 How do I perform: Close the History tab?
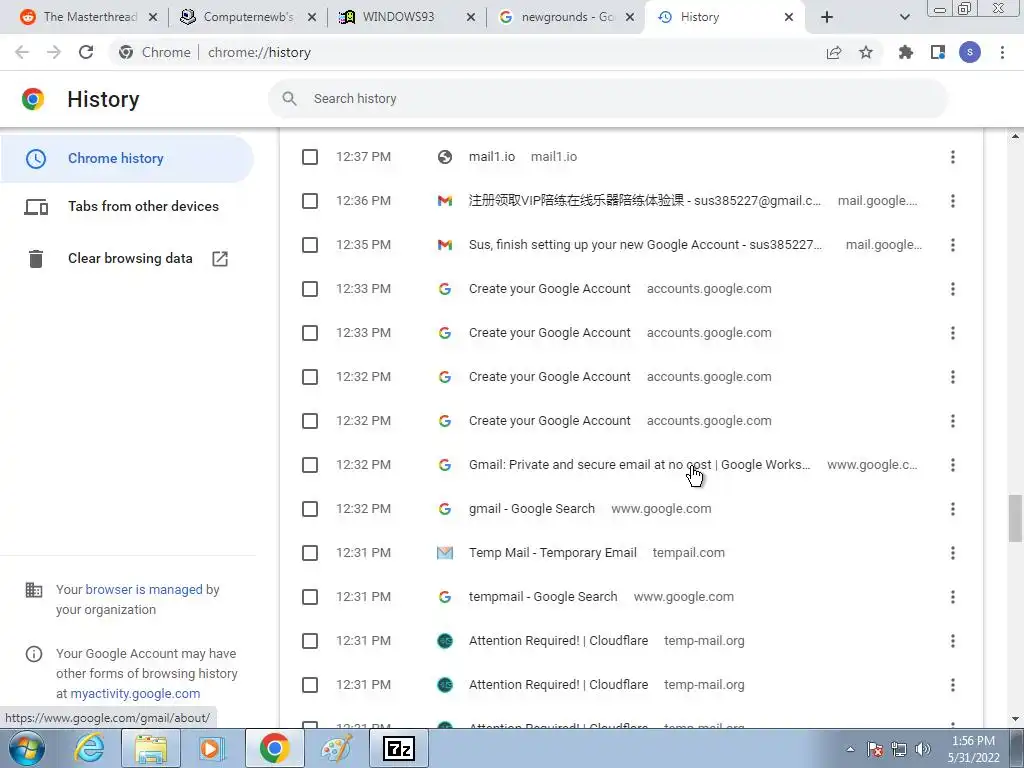tap(789, 17)
